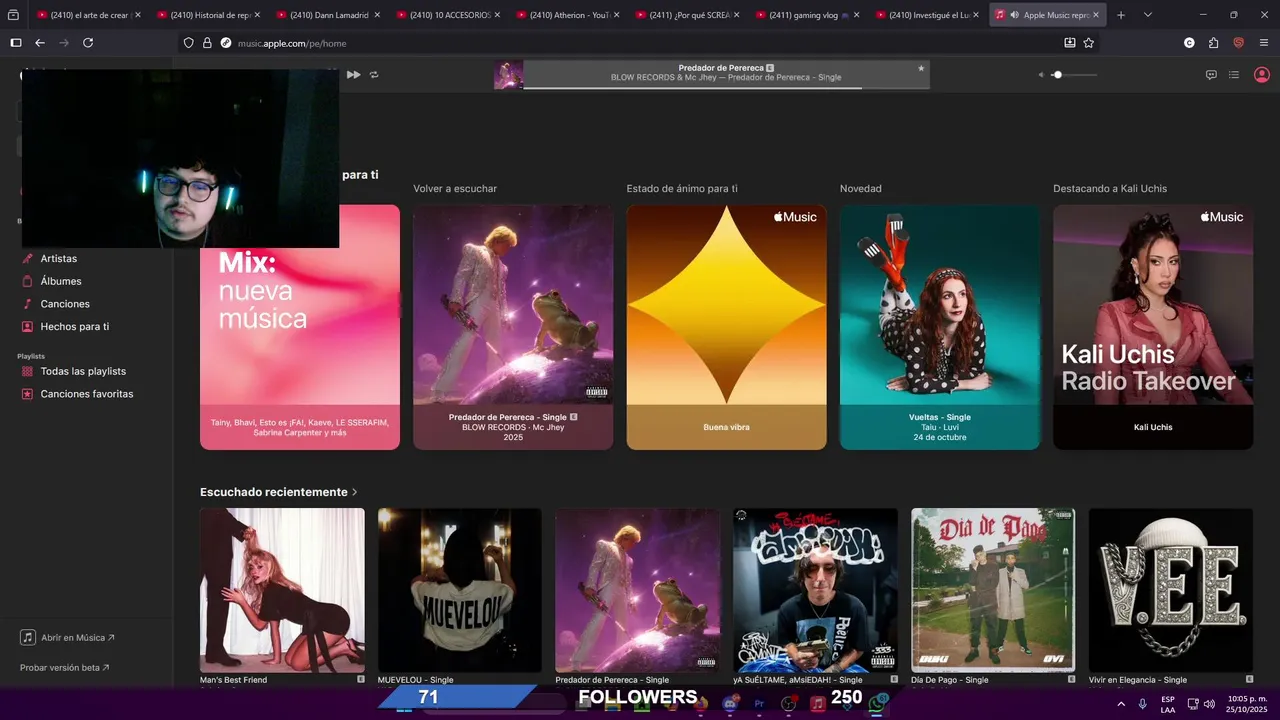
Task: Skip to next track in the player
Action: (353, 75)
